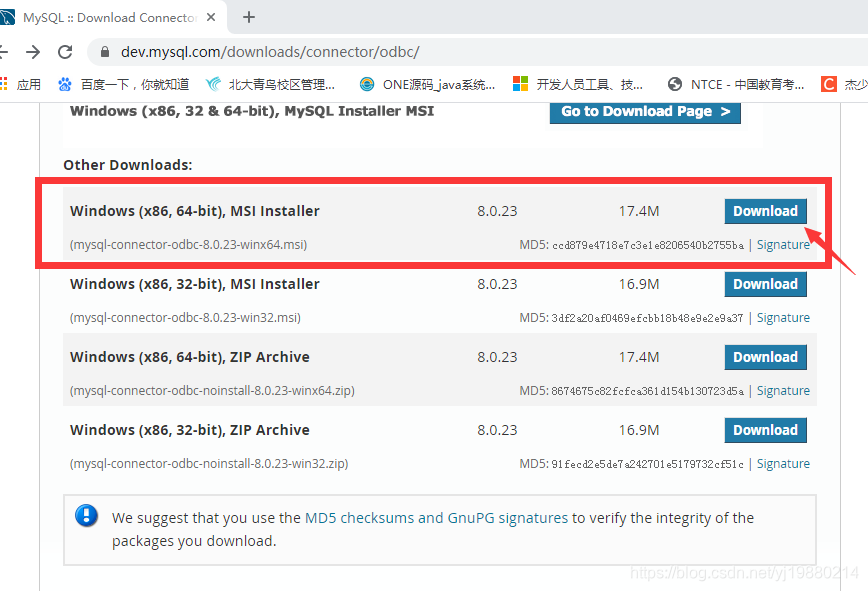Select text 'Windows (x86, 32-bit), ZIP Archive'

190,431
